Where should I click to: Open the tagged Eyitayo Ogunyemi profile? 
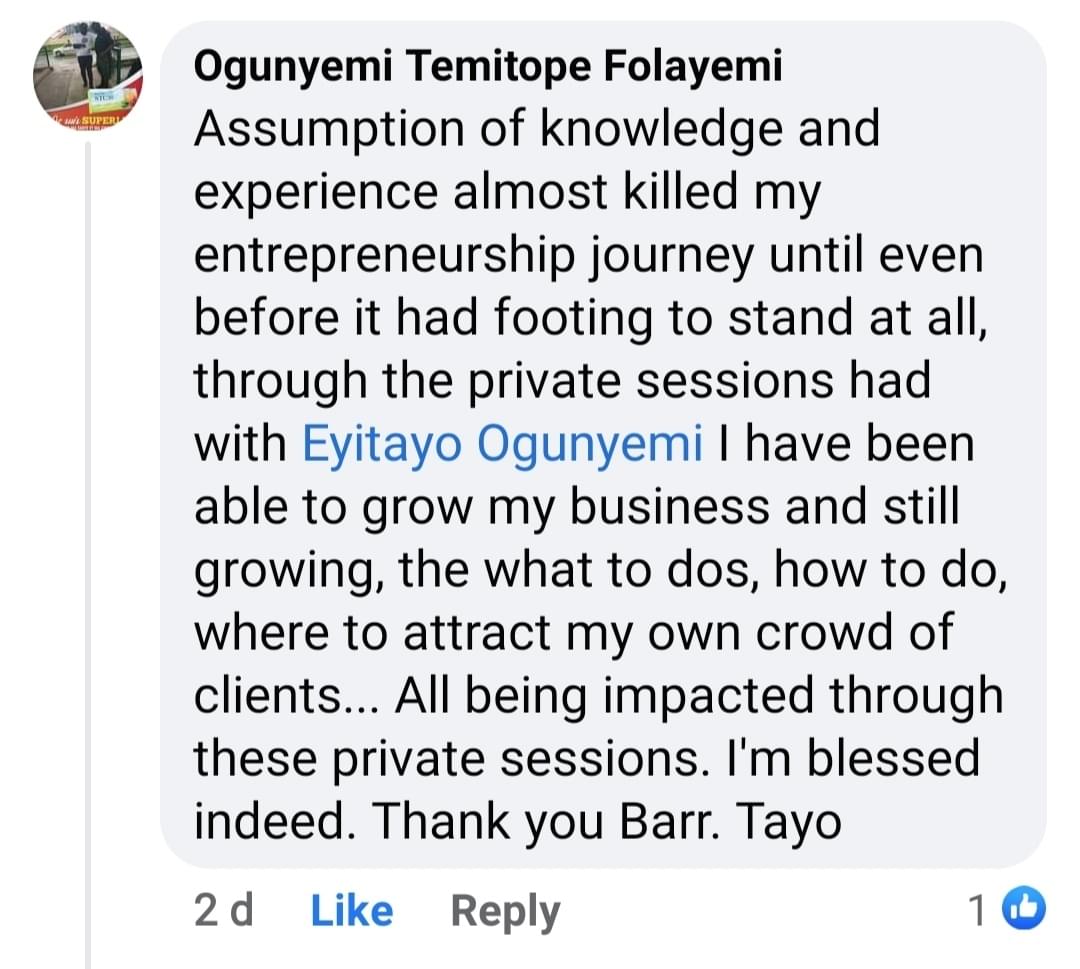pyautogui.click(x=502, y=445)
